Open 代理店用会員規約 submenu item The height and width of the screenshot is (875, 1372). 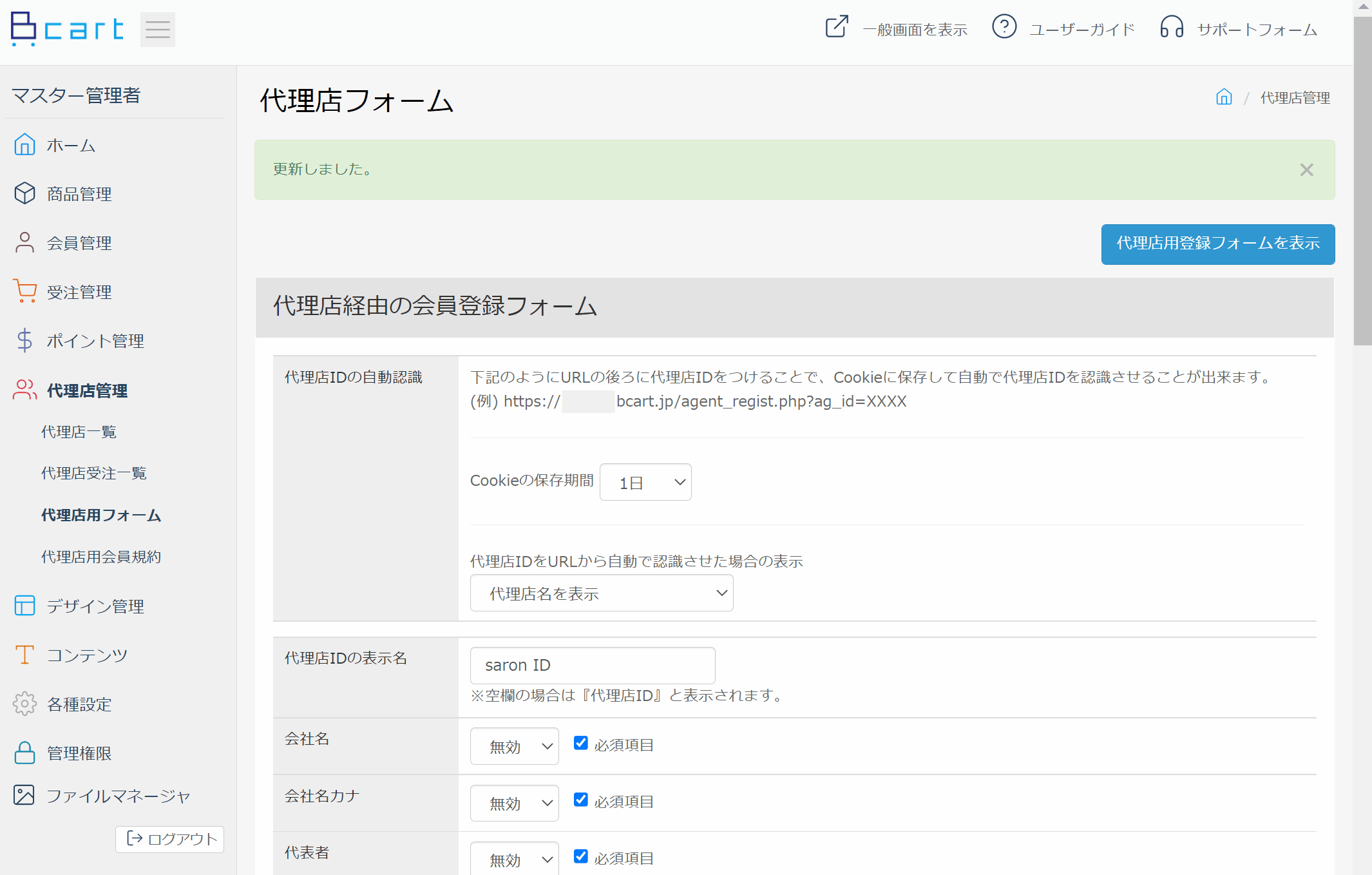tap(101, 556)
